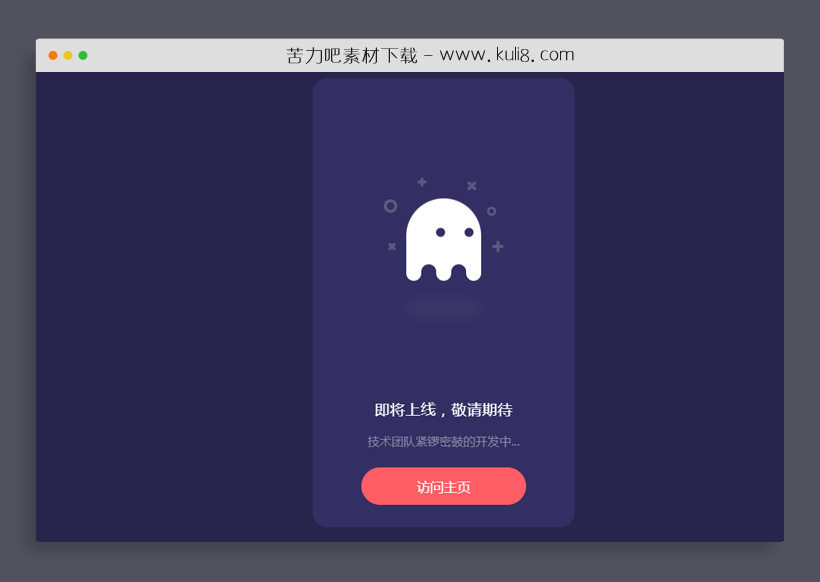The image size is (820, 582).
Task: Select the plus symbol above the ghost
Action: pos(422,182)
